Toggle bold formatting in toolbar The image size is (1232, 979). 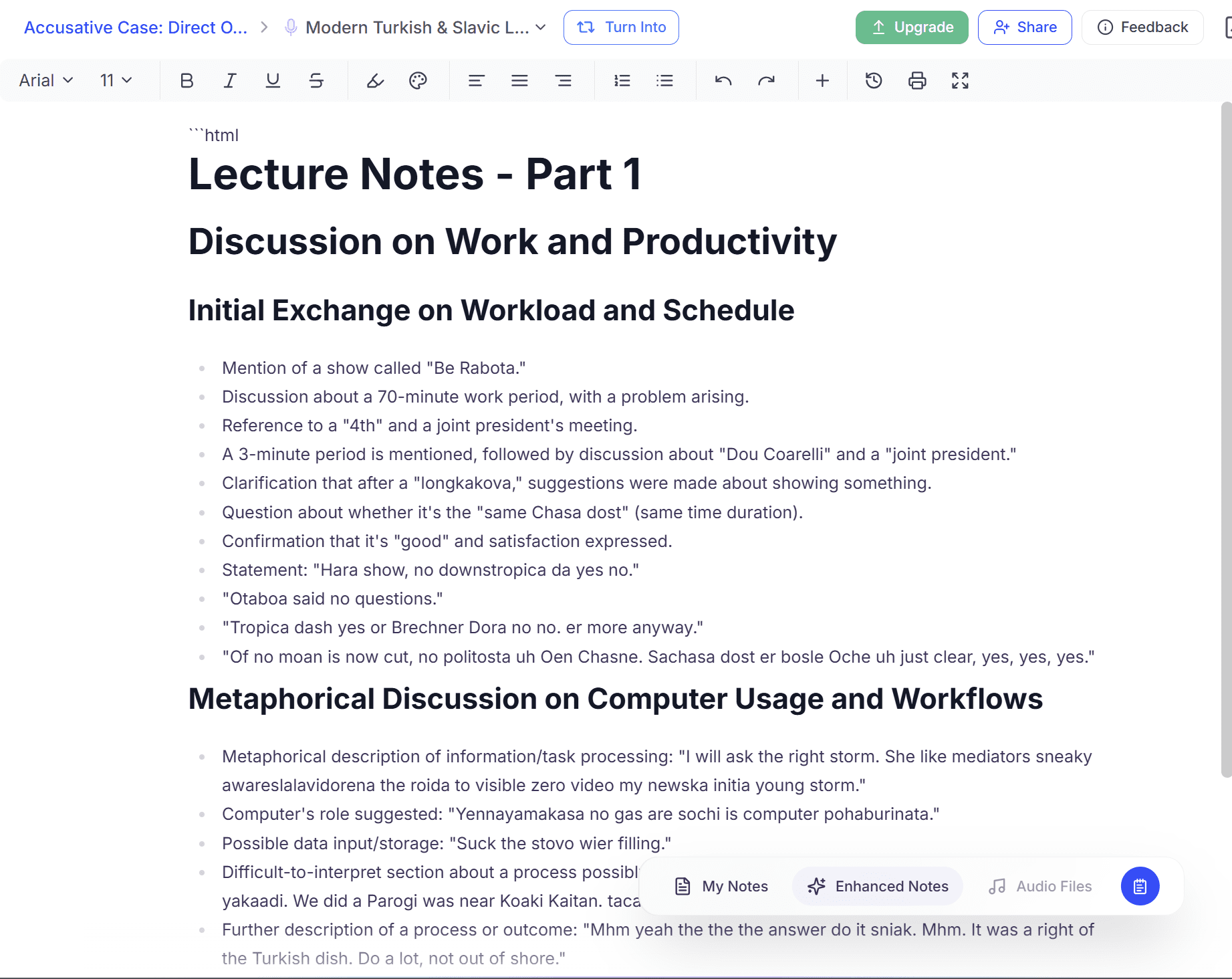pos(187,81)
